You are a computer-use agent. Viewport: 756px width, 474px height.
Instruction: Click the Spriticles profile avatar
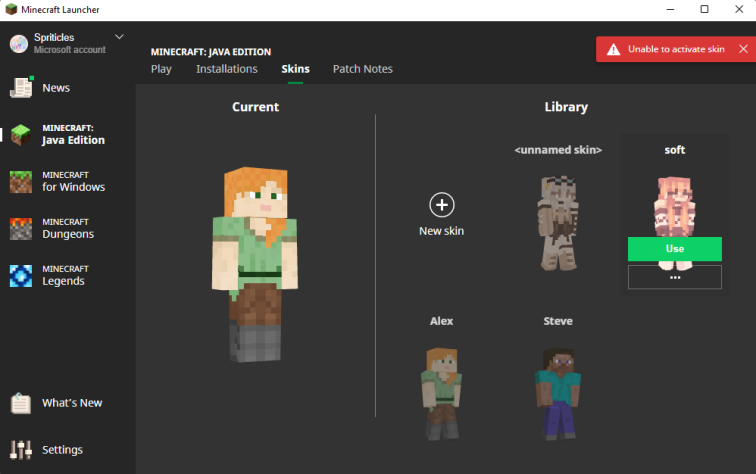19,43
